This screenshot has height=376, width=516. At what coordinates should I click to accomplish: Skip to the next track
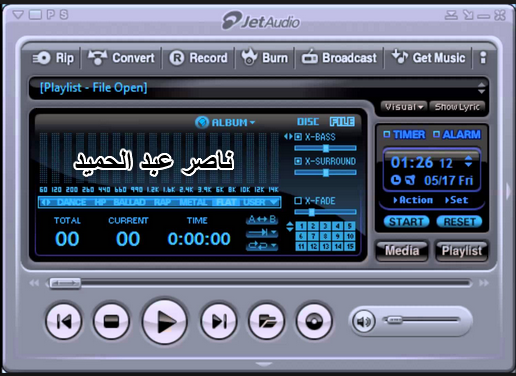pos(219,322)
